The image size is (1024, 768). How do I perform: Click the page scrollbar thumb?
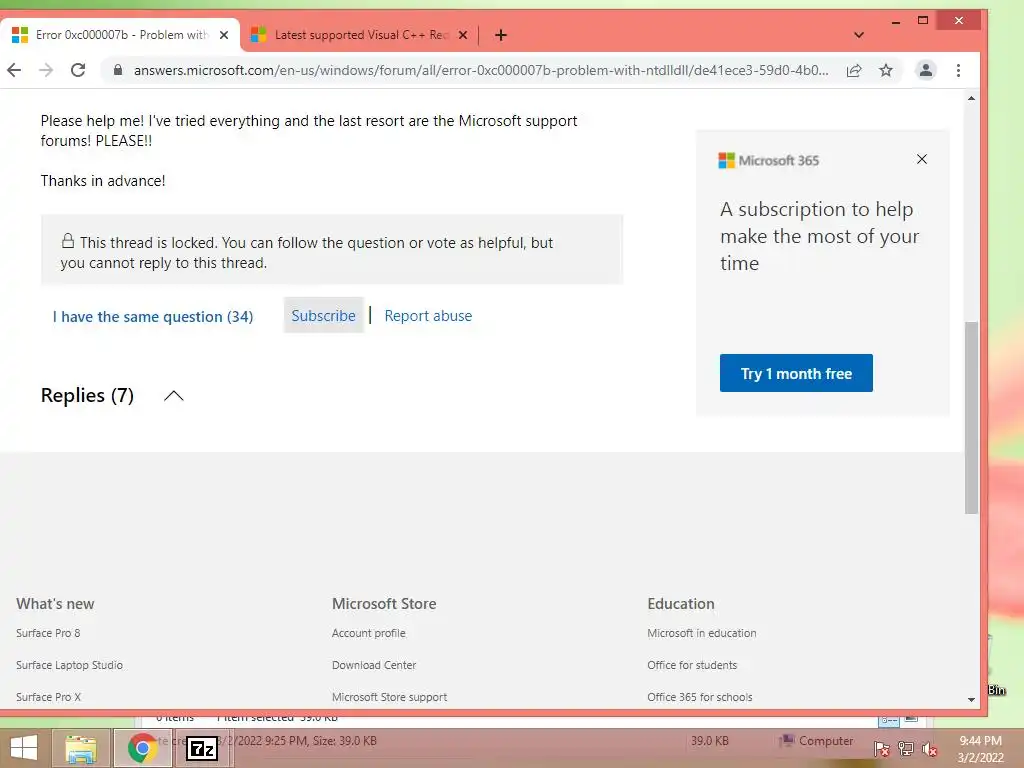[971, 418]
